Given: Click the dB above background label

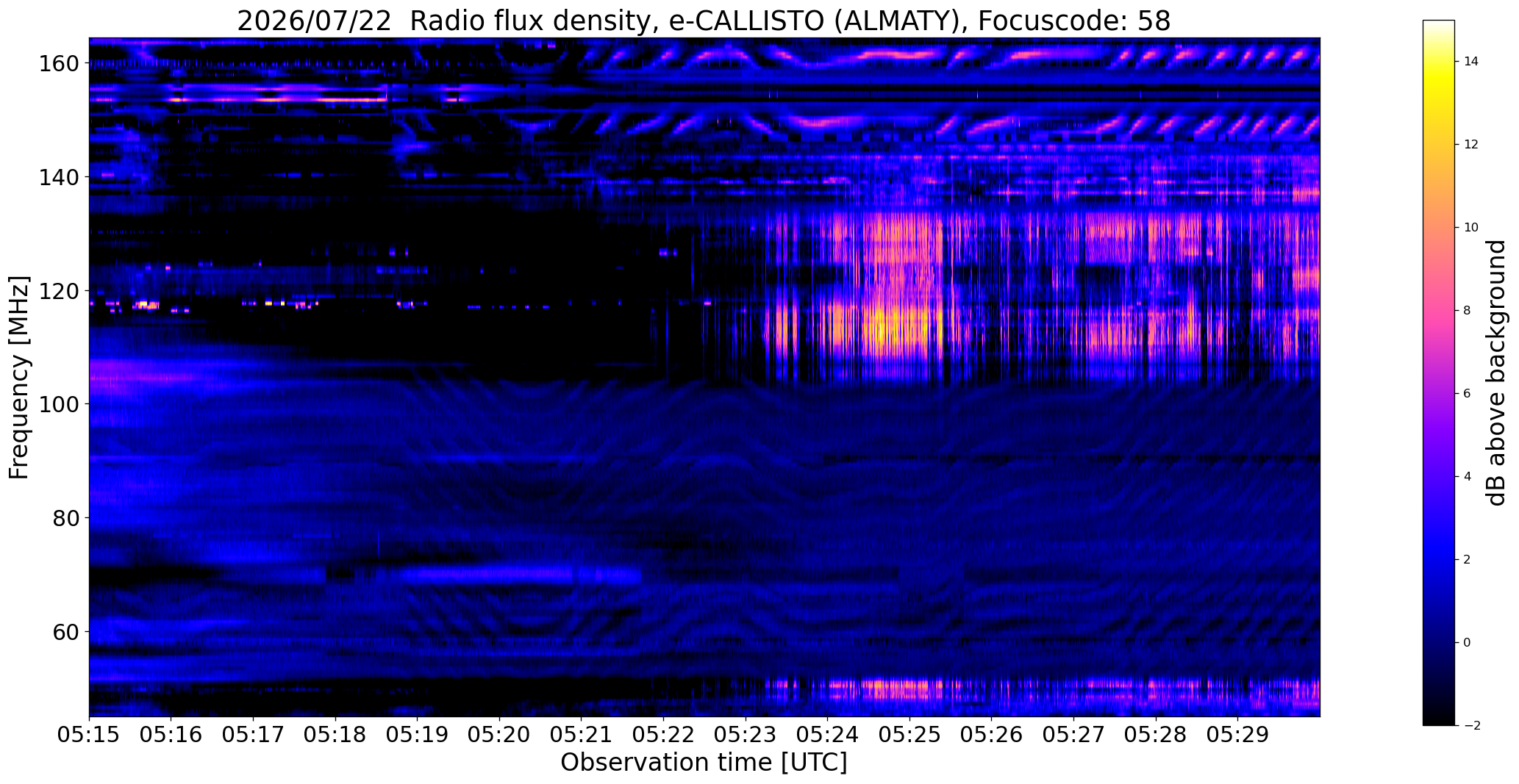Looking at the screenshot, I should tap(1497, 373).
